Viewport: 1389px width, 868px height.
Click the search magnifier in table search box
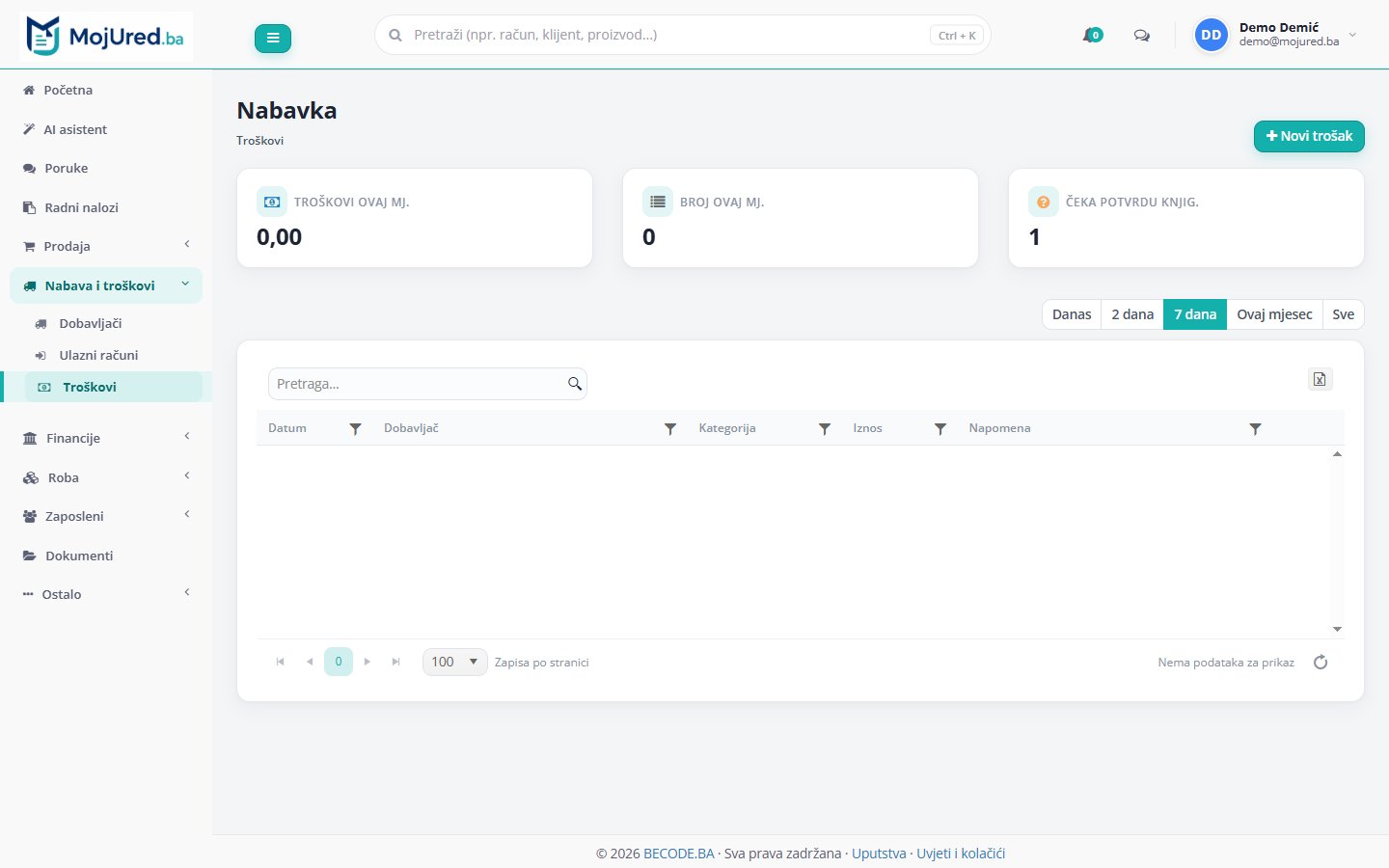coord(575,384)
